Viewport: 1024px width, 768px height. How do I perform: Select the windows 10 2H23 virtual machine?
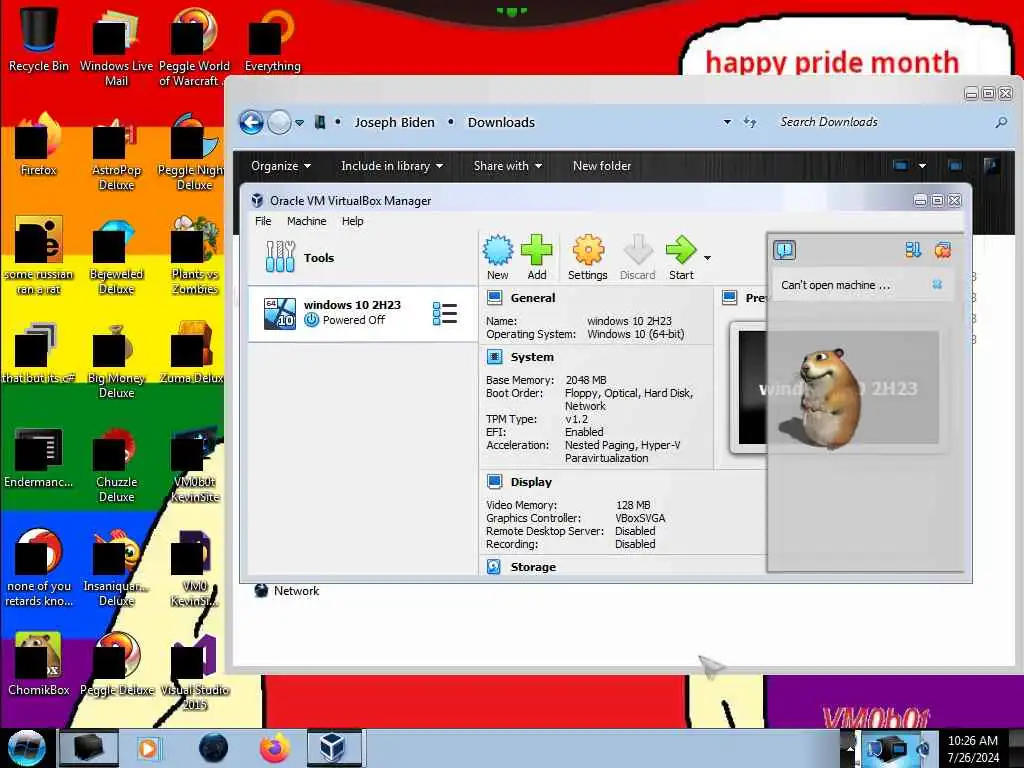363,313
